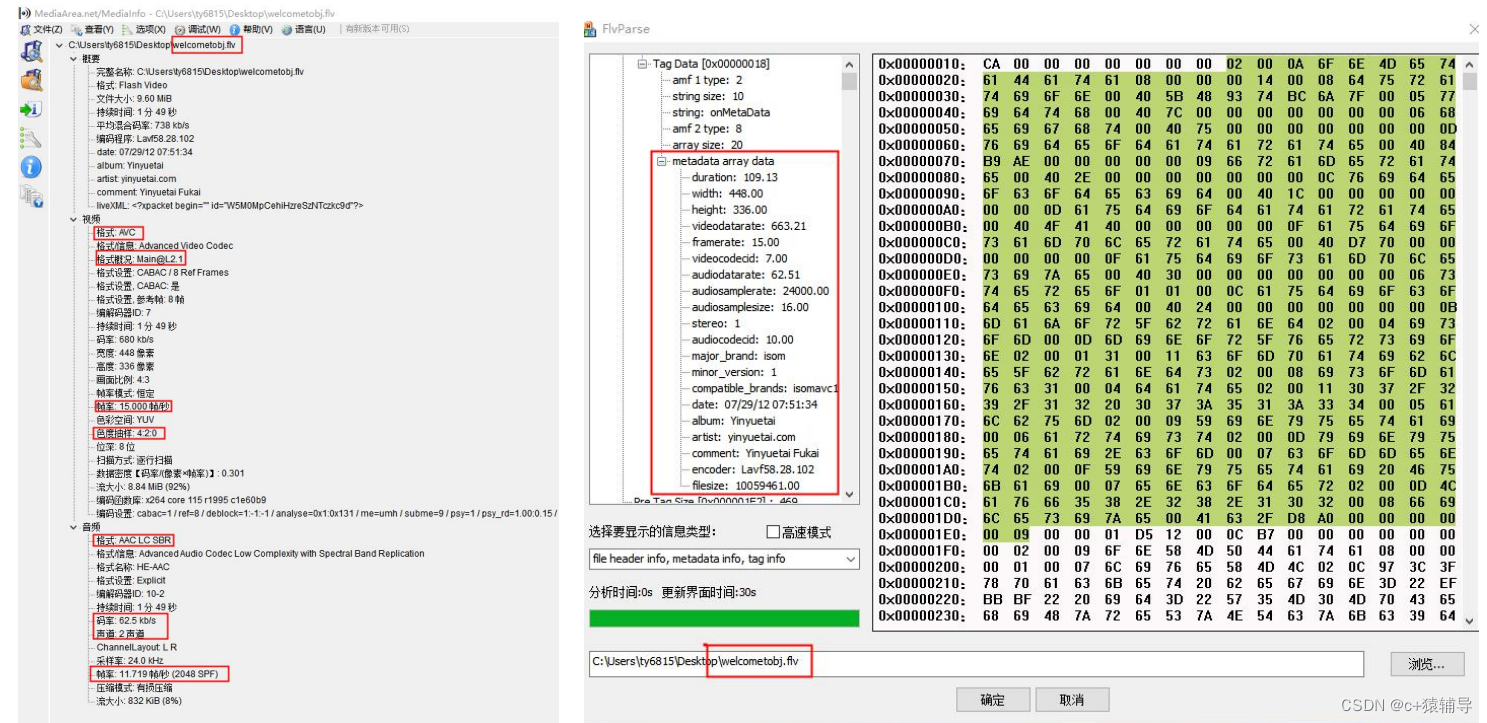Toggle the 高速模式 checkbox
The width and height of the screenshot is (1487, 723).
pyautogui.click(x=773, y=532)
